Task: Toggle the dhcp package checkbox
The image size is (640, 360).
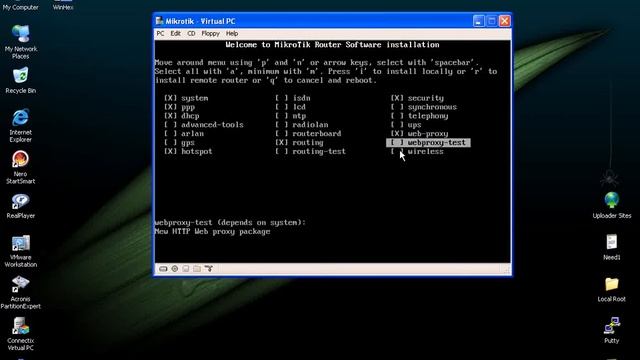Action: [x=170, y=116]
